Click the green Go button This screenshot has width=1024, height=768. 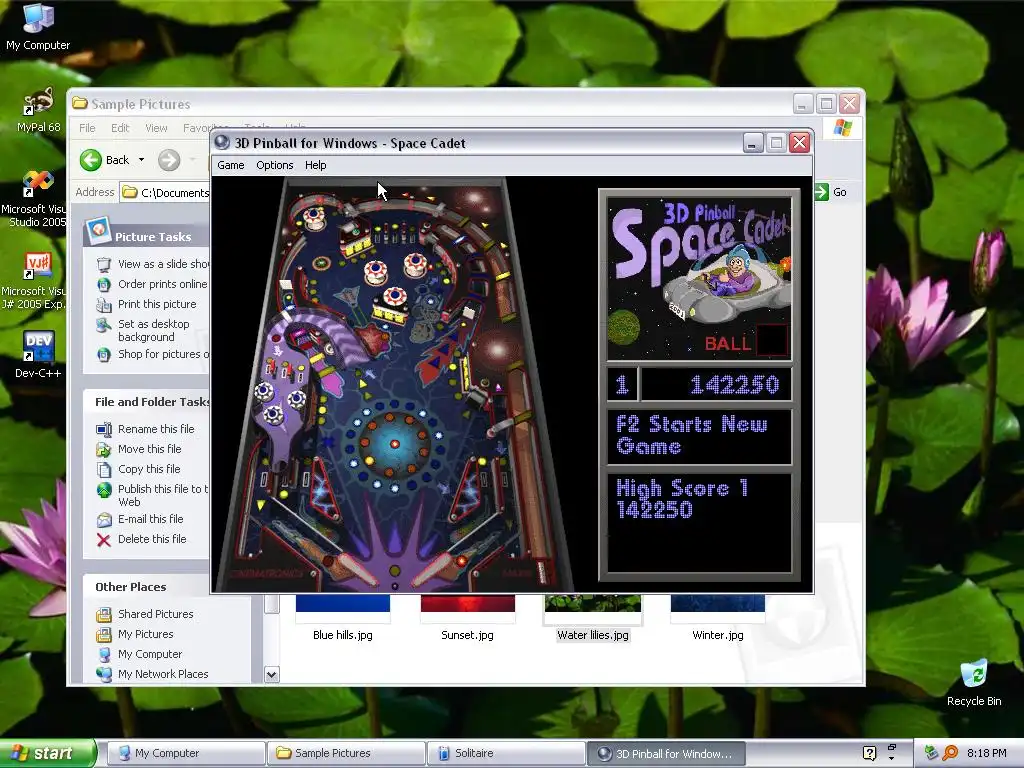[x=831, y=192]
